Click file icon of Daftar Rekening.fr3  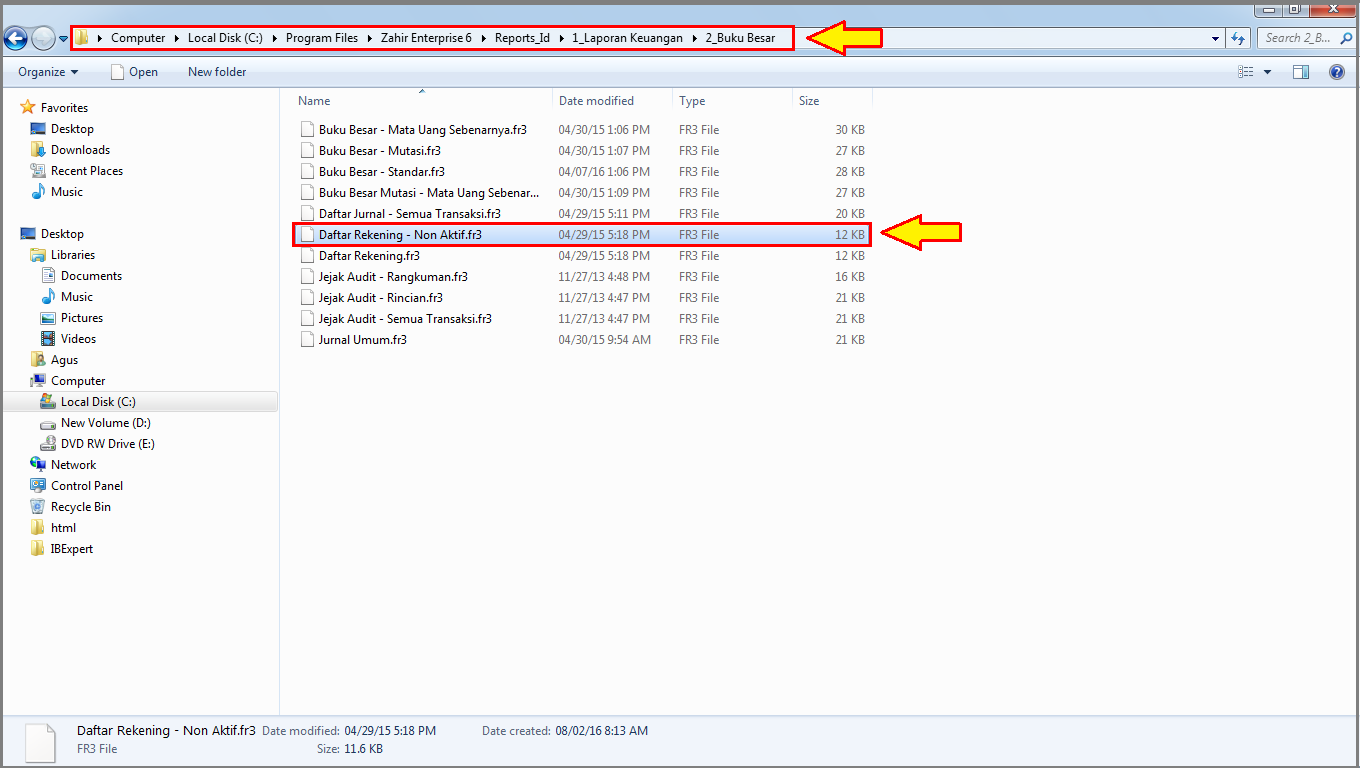click(x=308, y=256)
